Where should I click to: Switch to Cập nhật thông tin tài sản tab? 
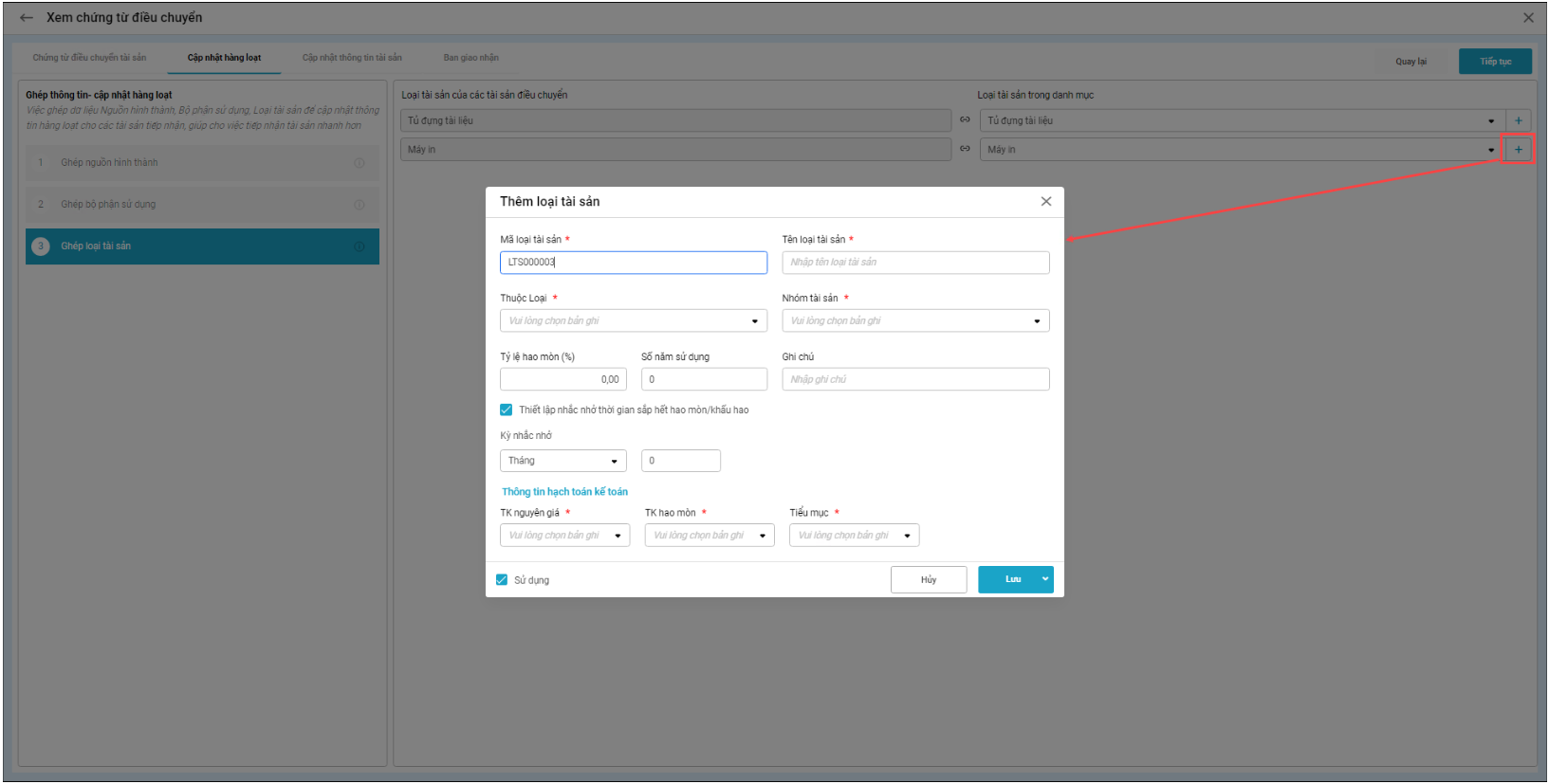[352, 58]
